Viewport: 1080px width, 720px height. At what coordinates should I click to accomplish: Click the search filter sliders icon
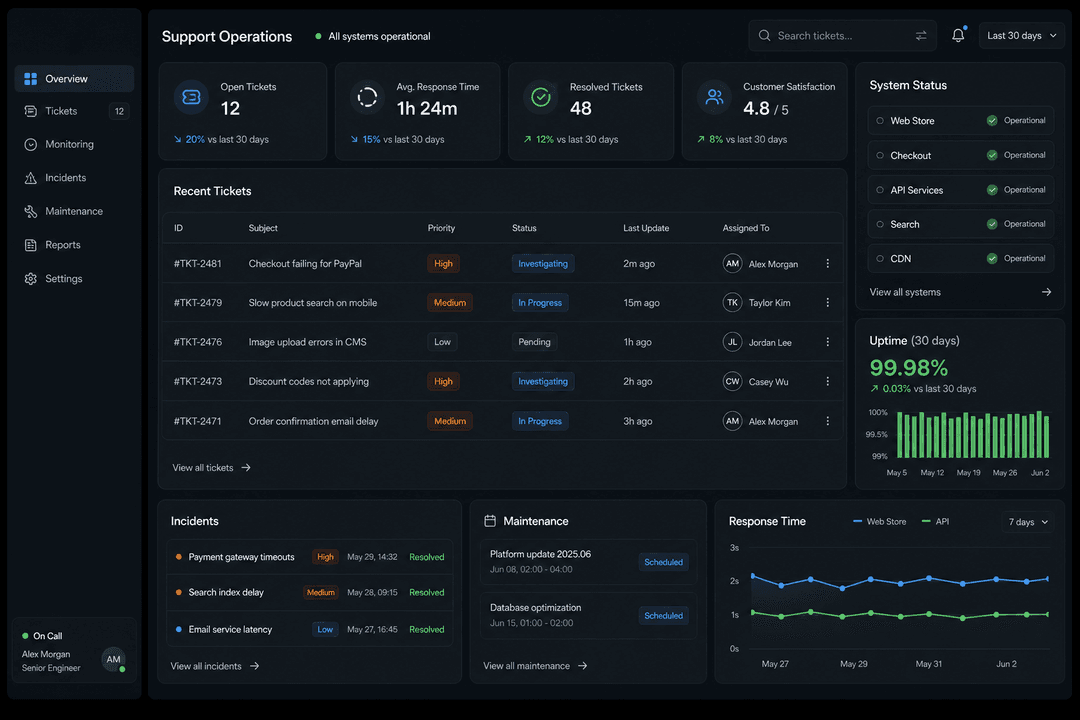pos(921,36)
